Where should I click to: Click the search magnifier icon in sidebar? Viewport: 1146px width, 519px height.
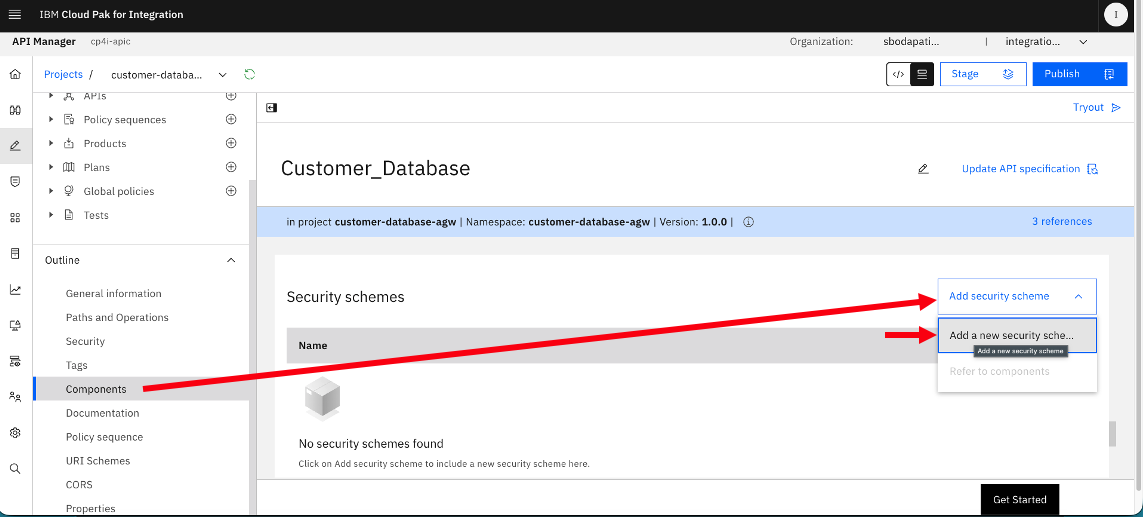click(15, 469)
